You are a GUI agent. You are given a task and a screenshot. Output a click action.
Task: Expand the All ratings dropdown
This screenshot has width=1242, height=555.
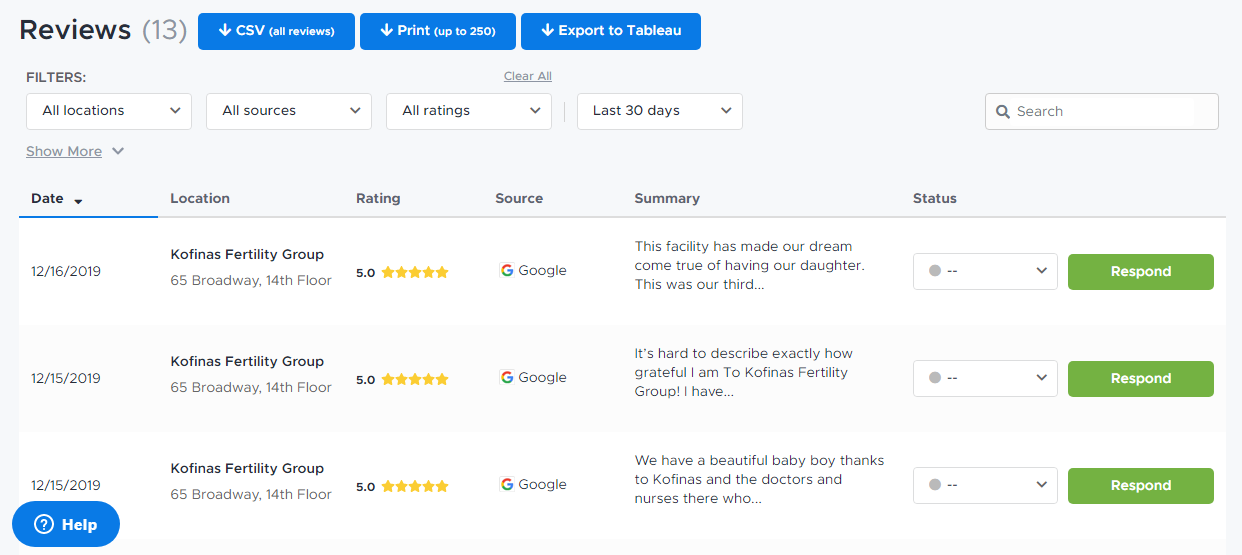click(x=469, y=111)
